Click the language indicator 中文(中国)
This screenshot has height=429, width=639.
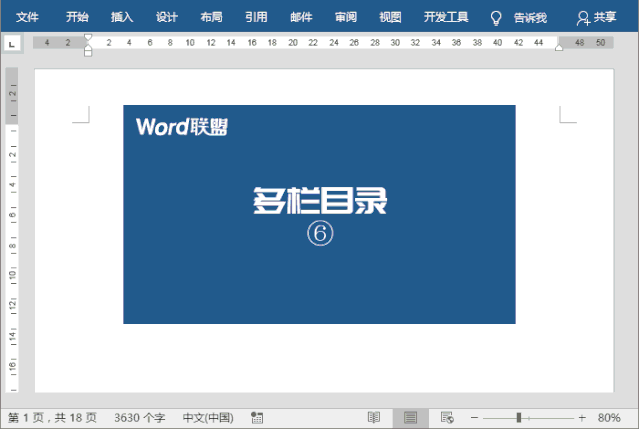208,418
